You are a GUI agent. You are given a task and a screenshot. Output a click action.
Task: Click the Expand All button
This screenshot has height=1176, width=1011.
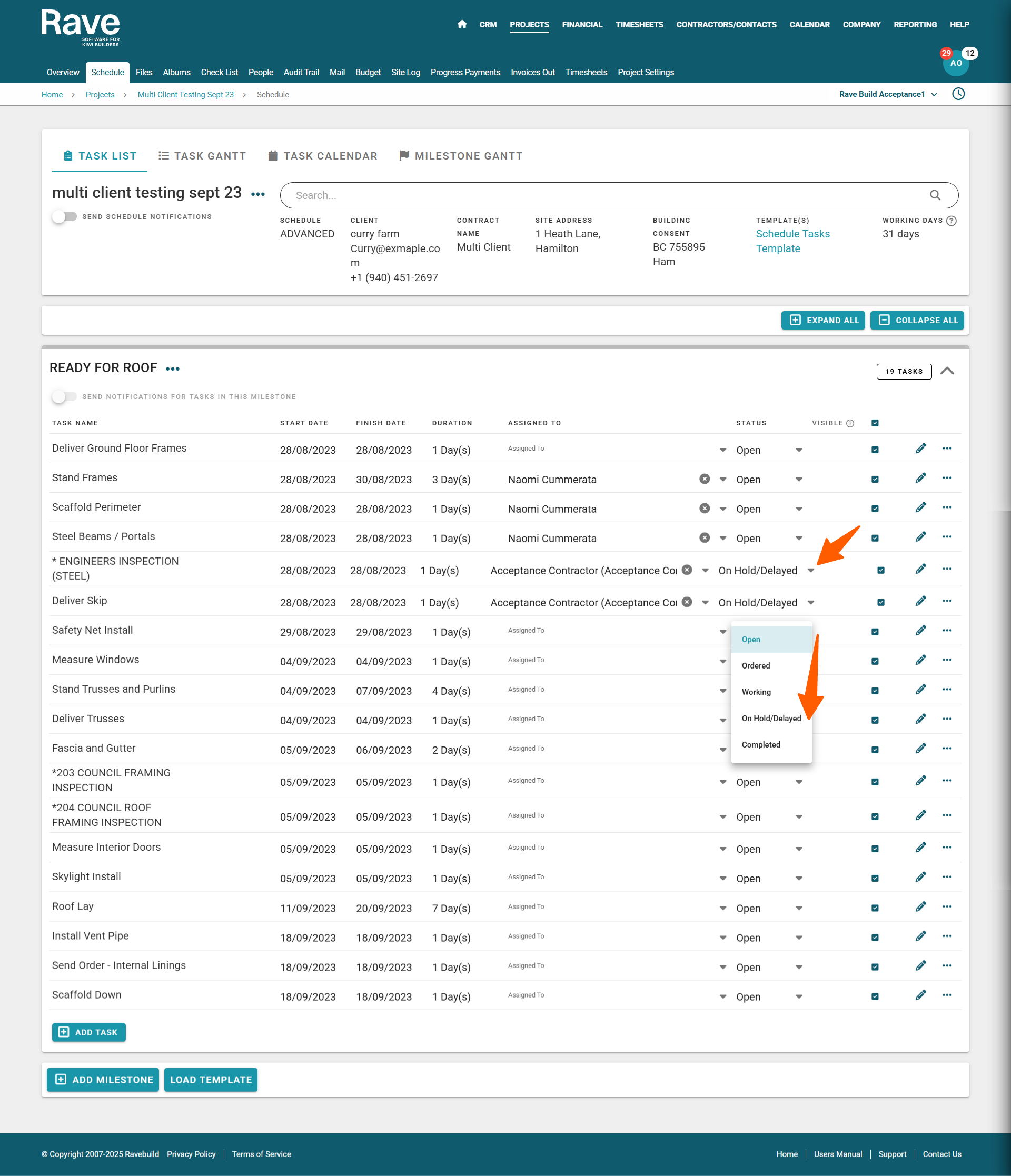(x=822, y=320)
